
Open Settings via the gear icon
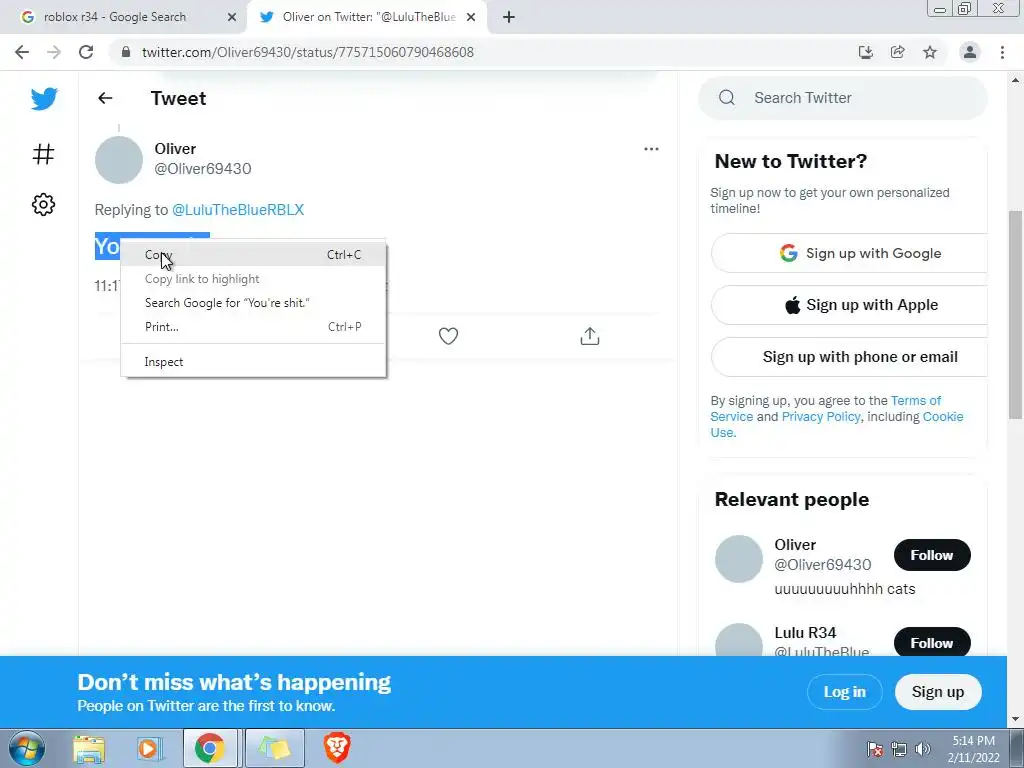43,204
